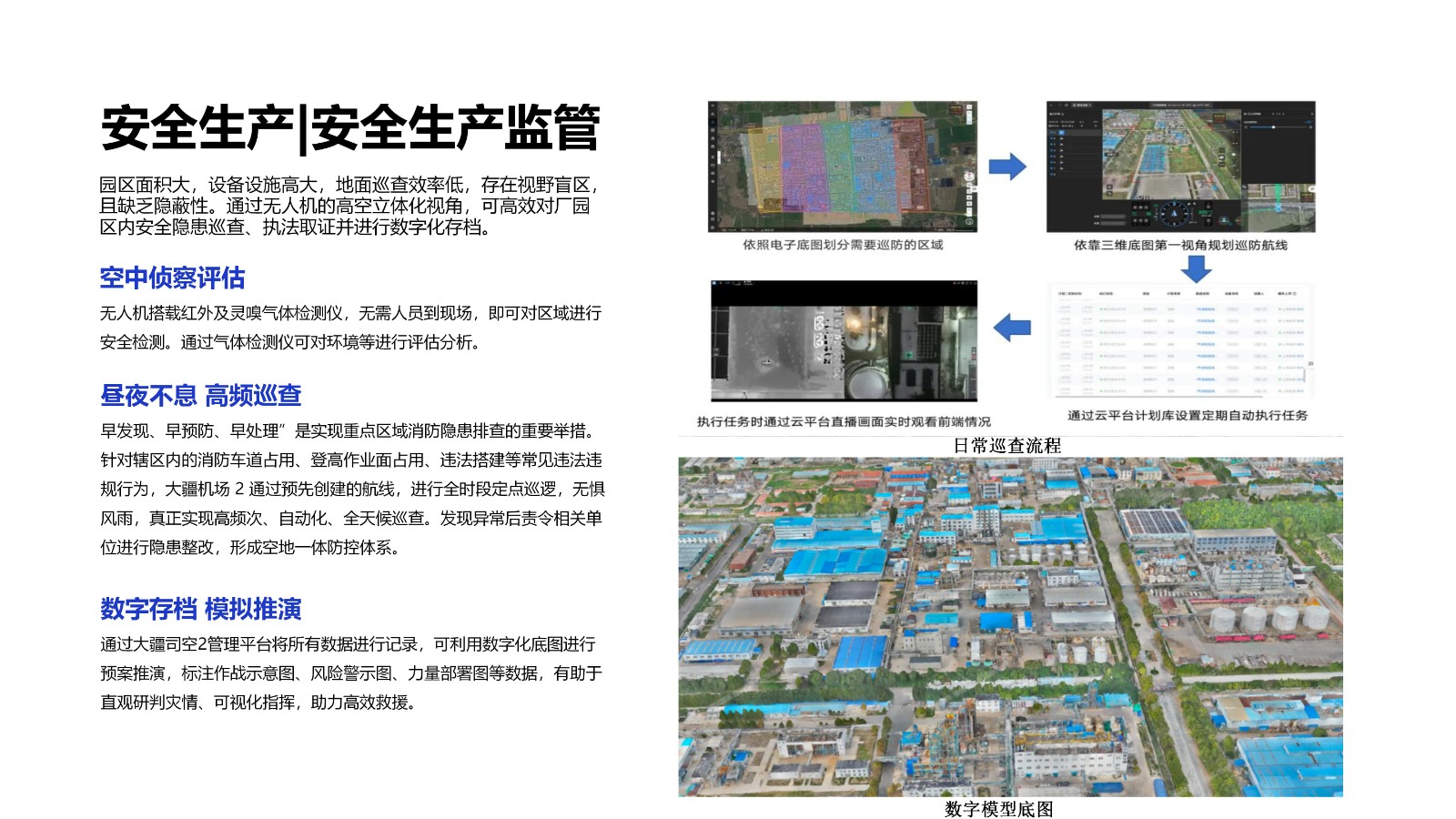Click the 日常巡查流程 caption
Image resolution: width=1456 pixels, height=819 pixels.
click(1006, 446)
